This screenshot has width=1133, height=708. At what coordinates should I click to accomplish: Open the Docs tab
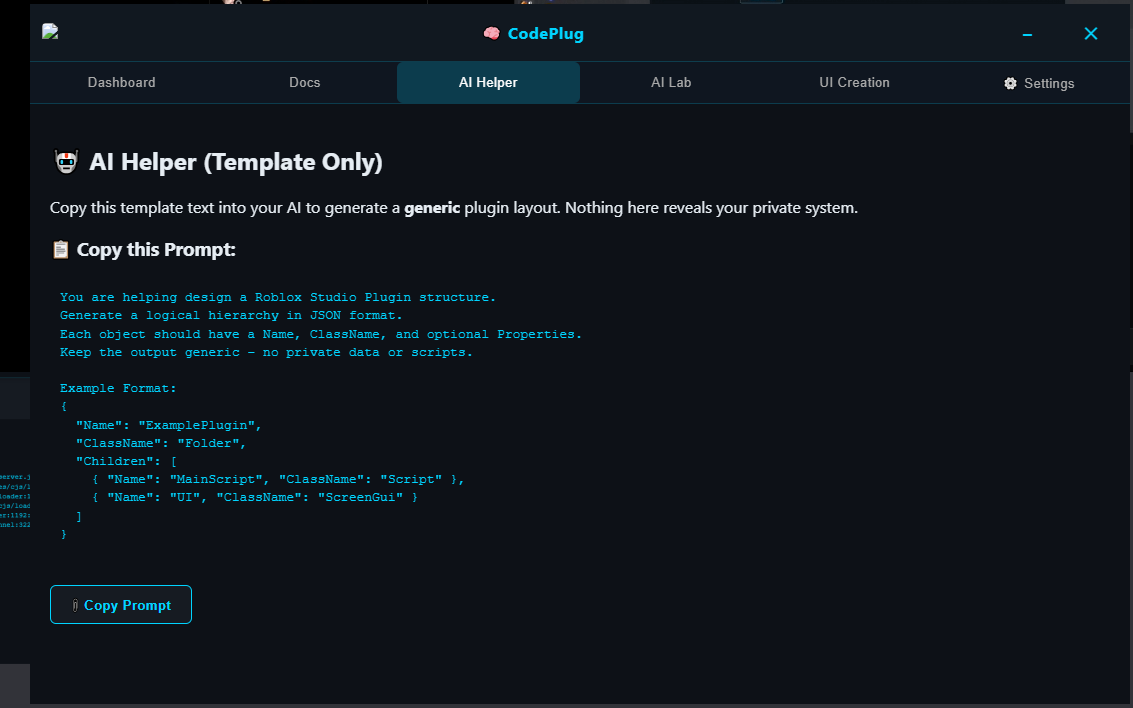(x=304, y=82)
